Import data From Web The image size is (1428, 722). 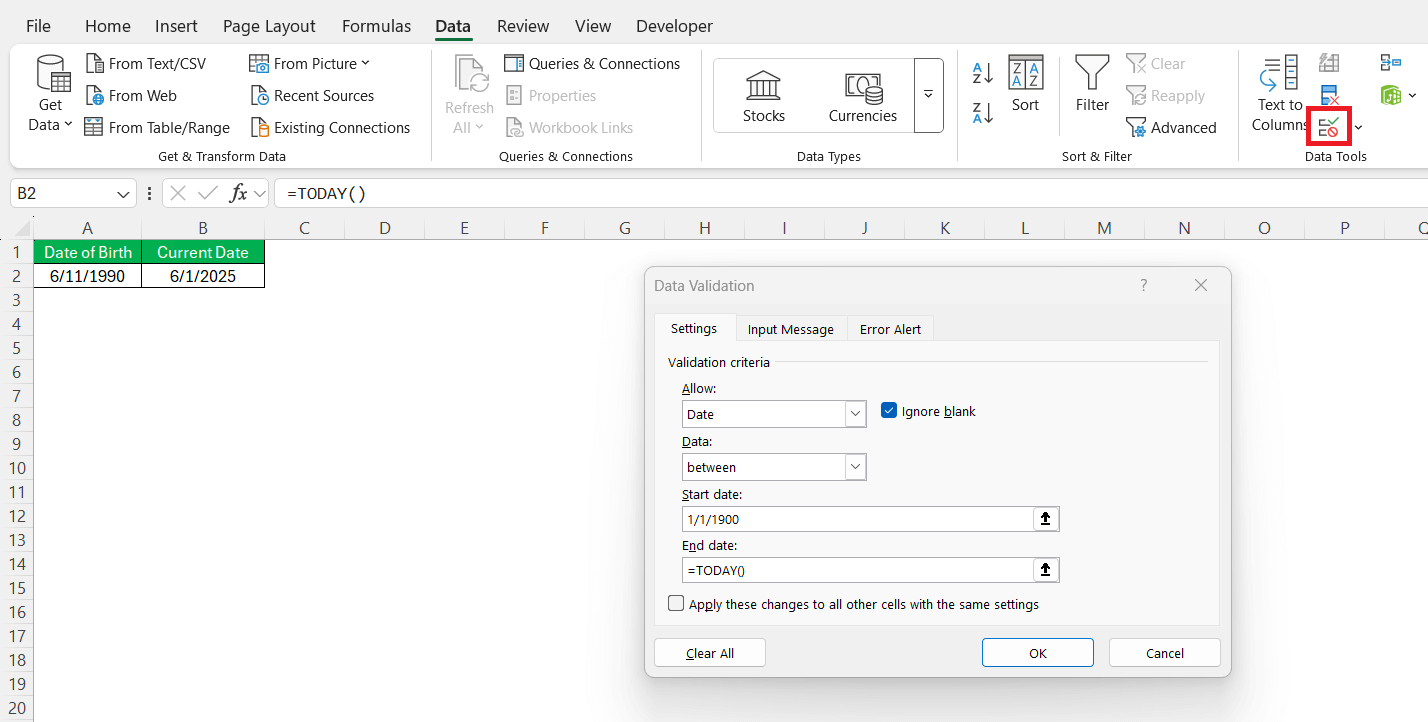(131, 96)
